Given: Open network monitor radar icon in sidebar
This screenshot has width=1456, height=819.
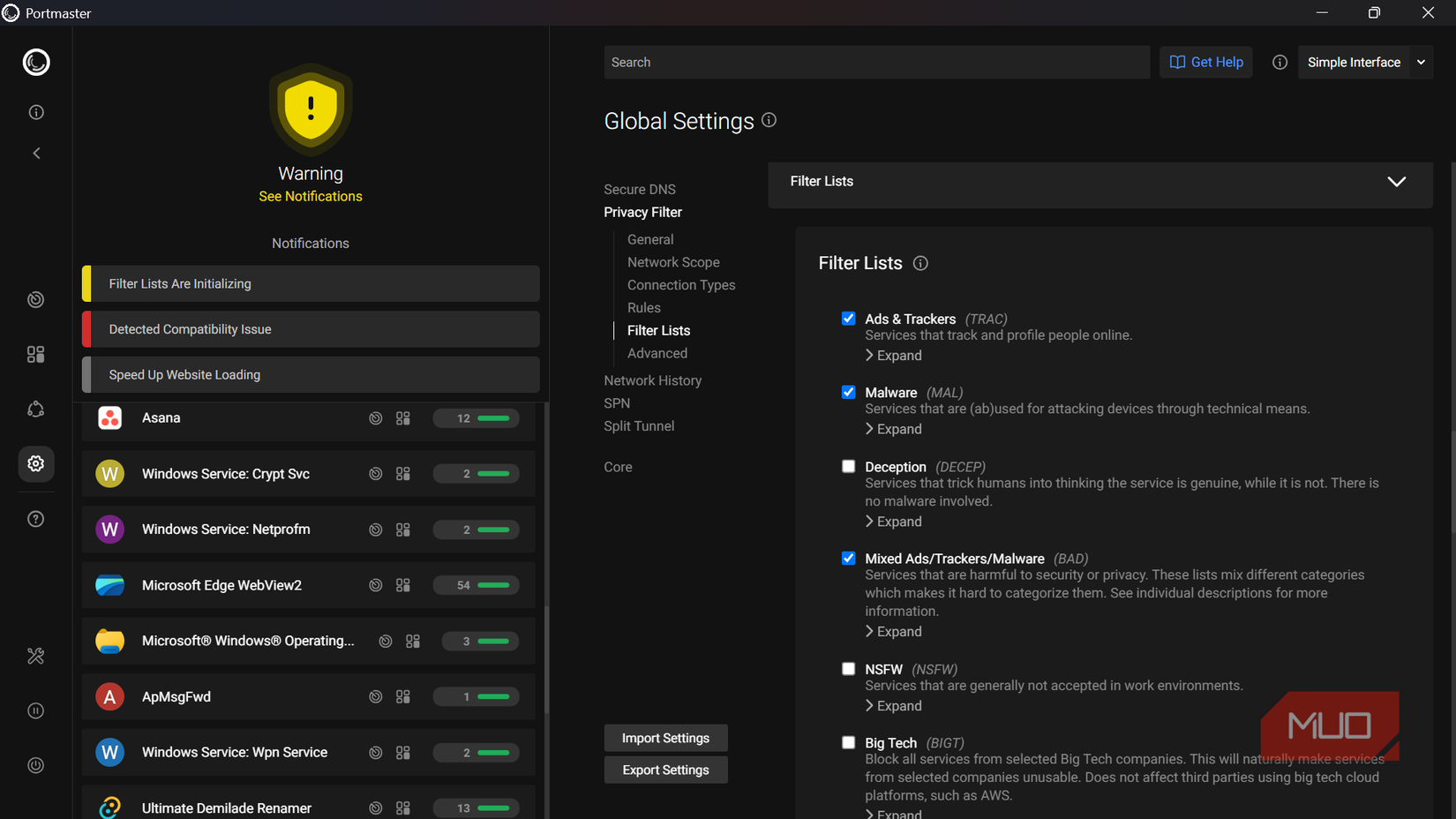Looking at the screenshot, I should [x=36, y=300].
